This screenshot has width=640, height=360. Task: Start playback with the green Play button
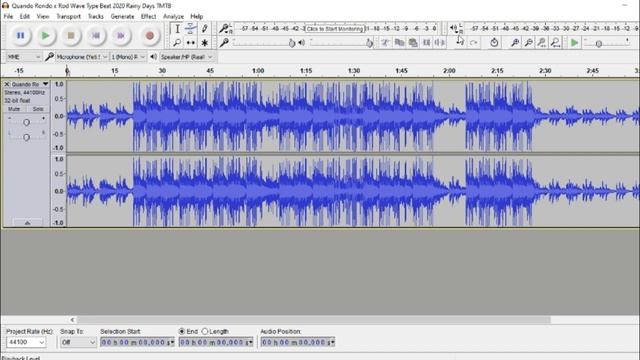(x=45, y=36)
